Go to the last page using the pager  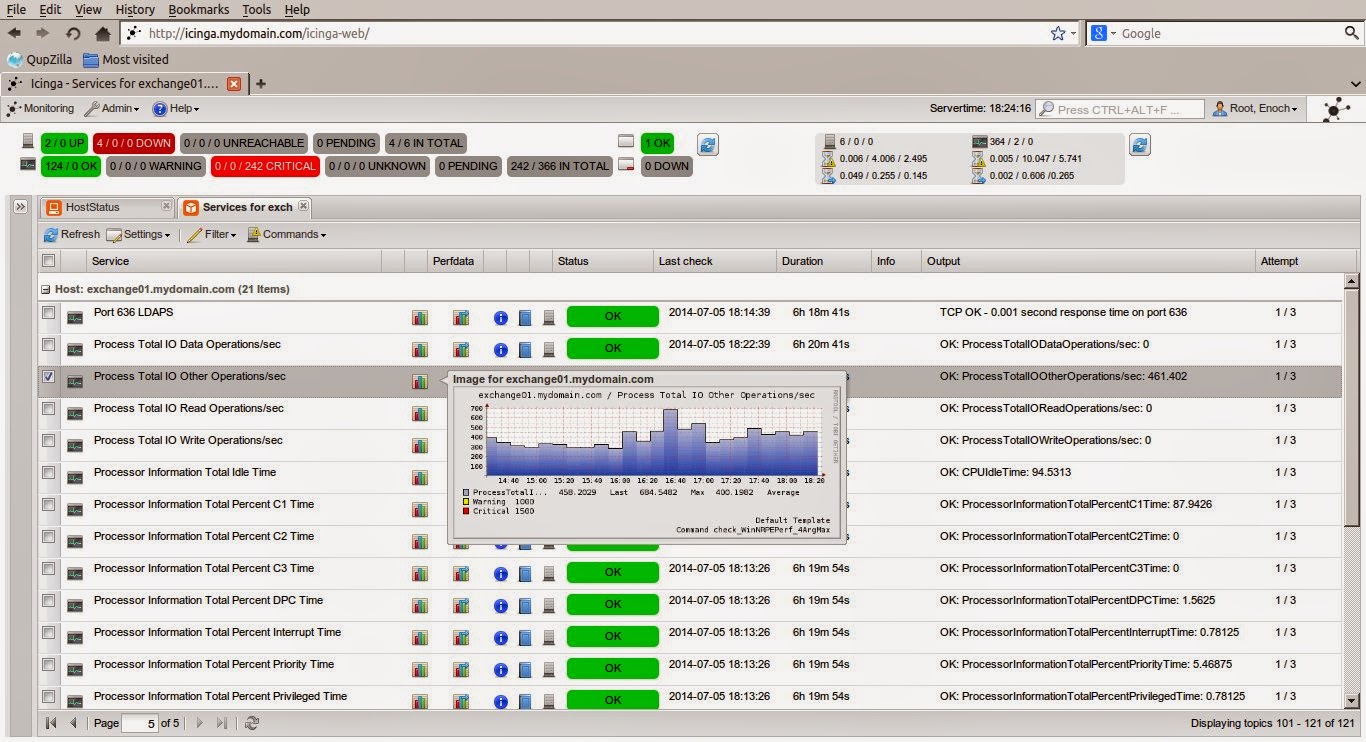click(222, 723)
